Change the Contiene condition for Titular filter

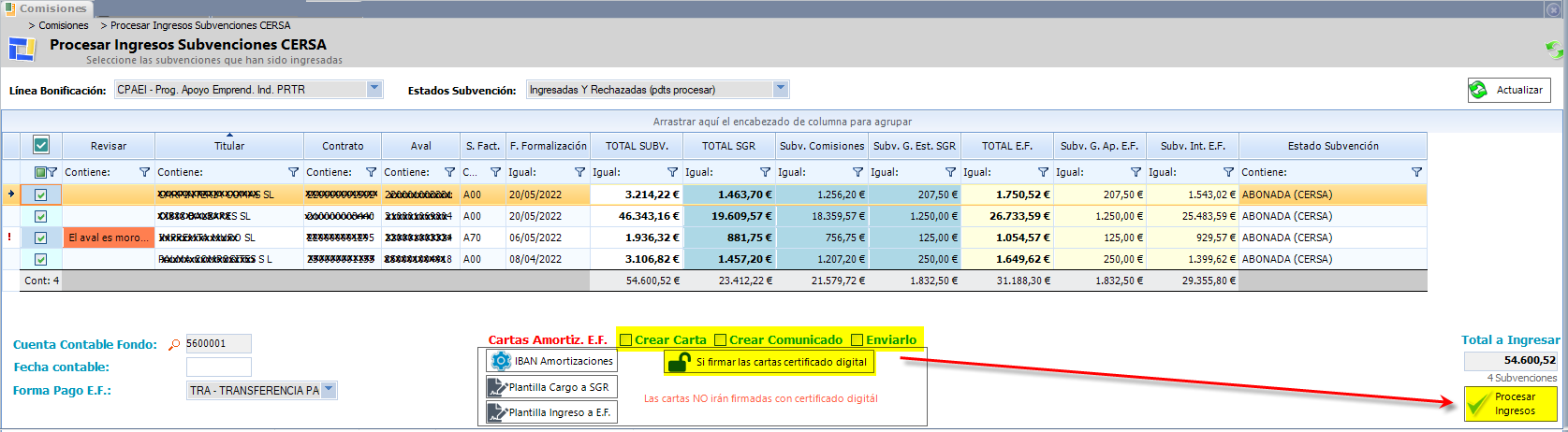[181, 172]
